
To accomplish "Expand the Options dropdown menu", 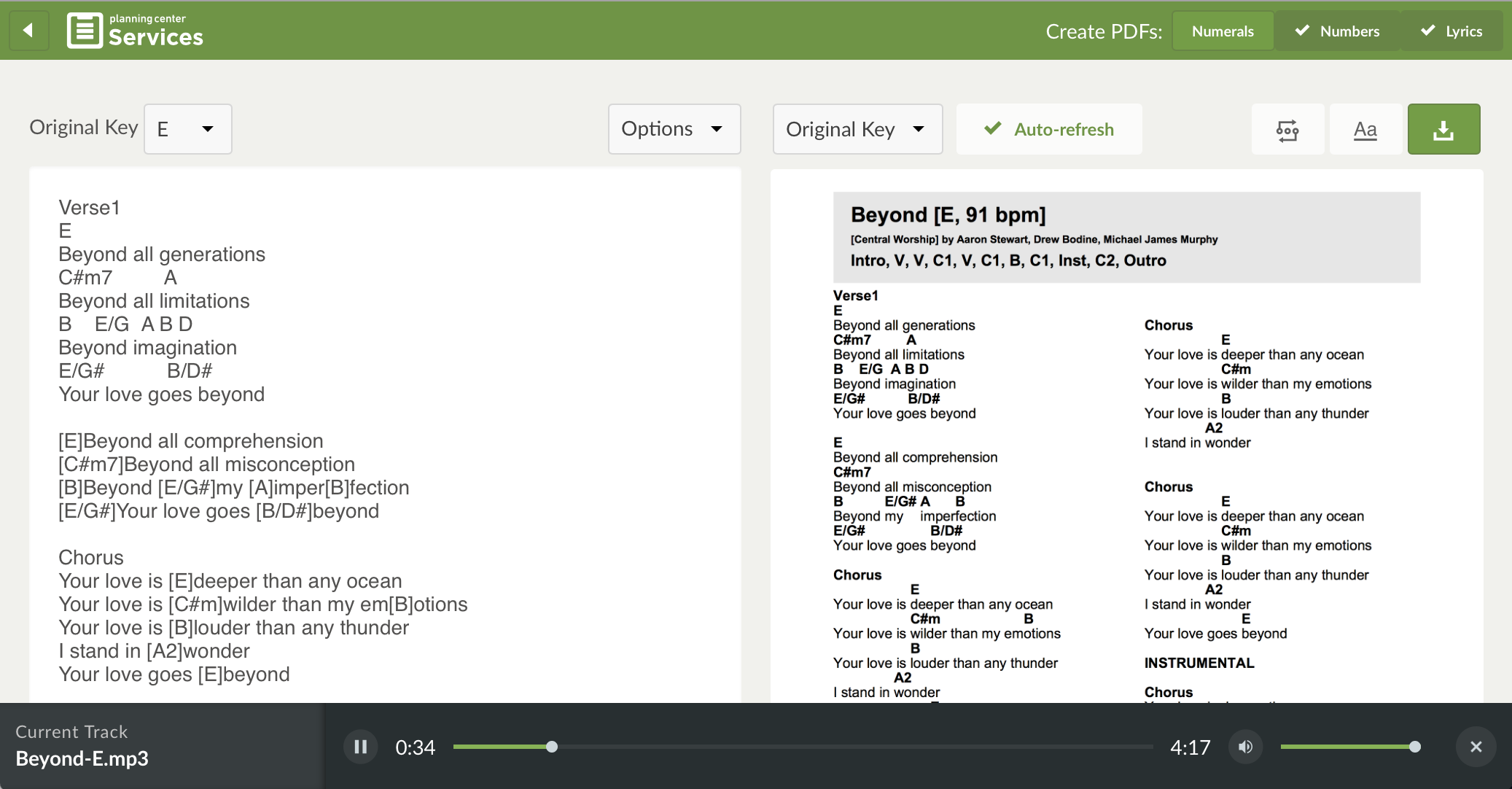I will (x=674, y=130).
